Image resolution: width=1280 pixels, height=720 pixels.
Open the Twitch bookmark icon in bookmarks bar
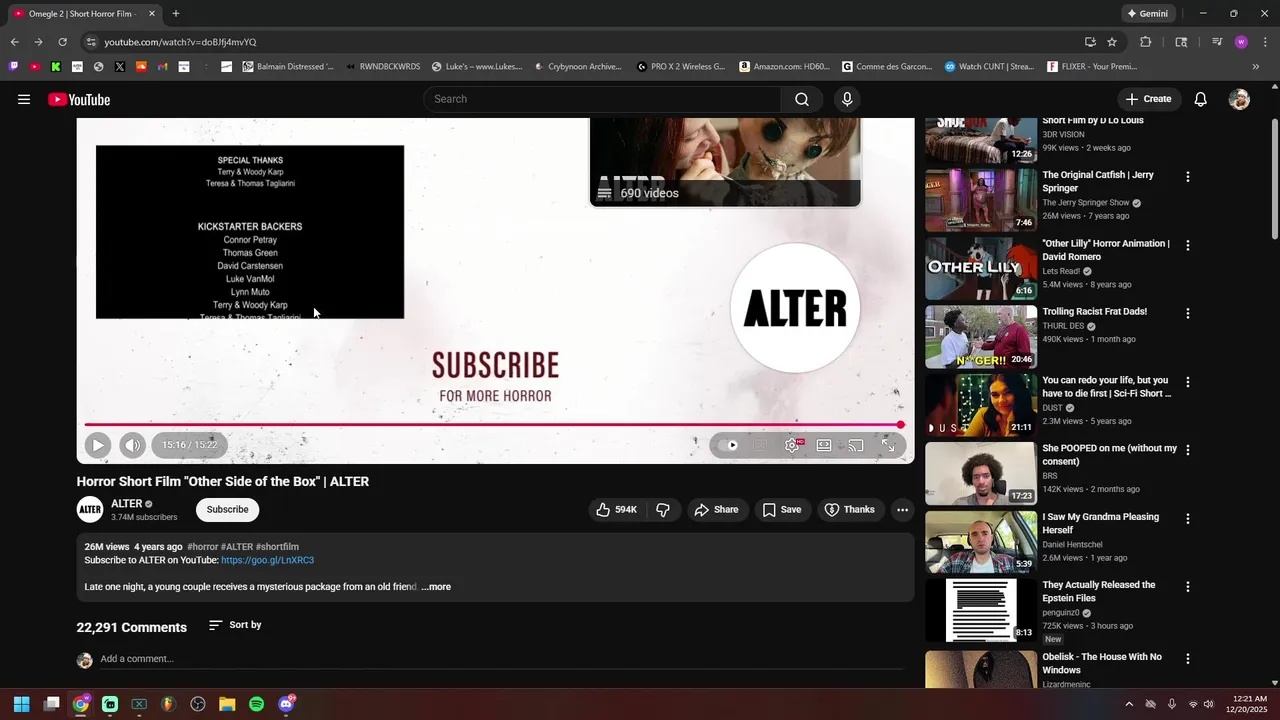click(14, 67)
